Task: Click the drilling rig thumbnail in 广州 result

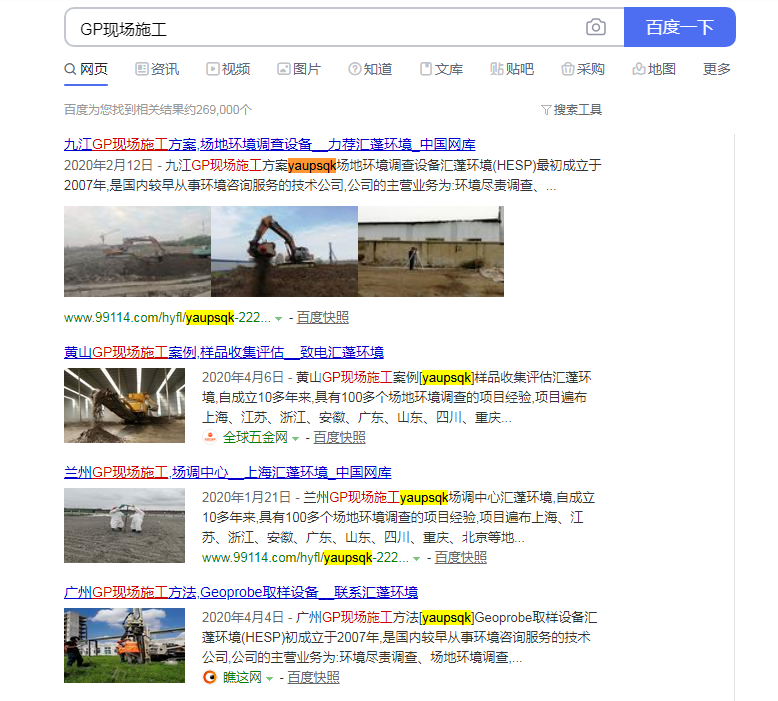Action: tap(125, 645)
